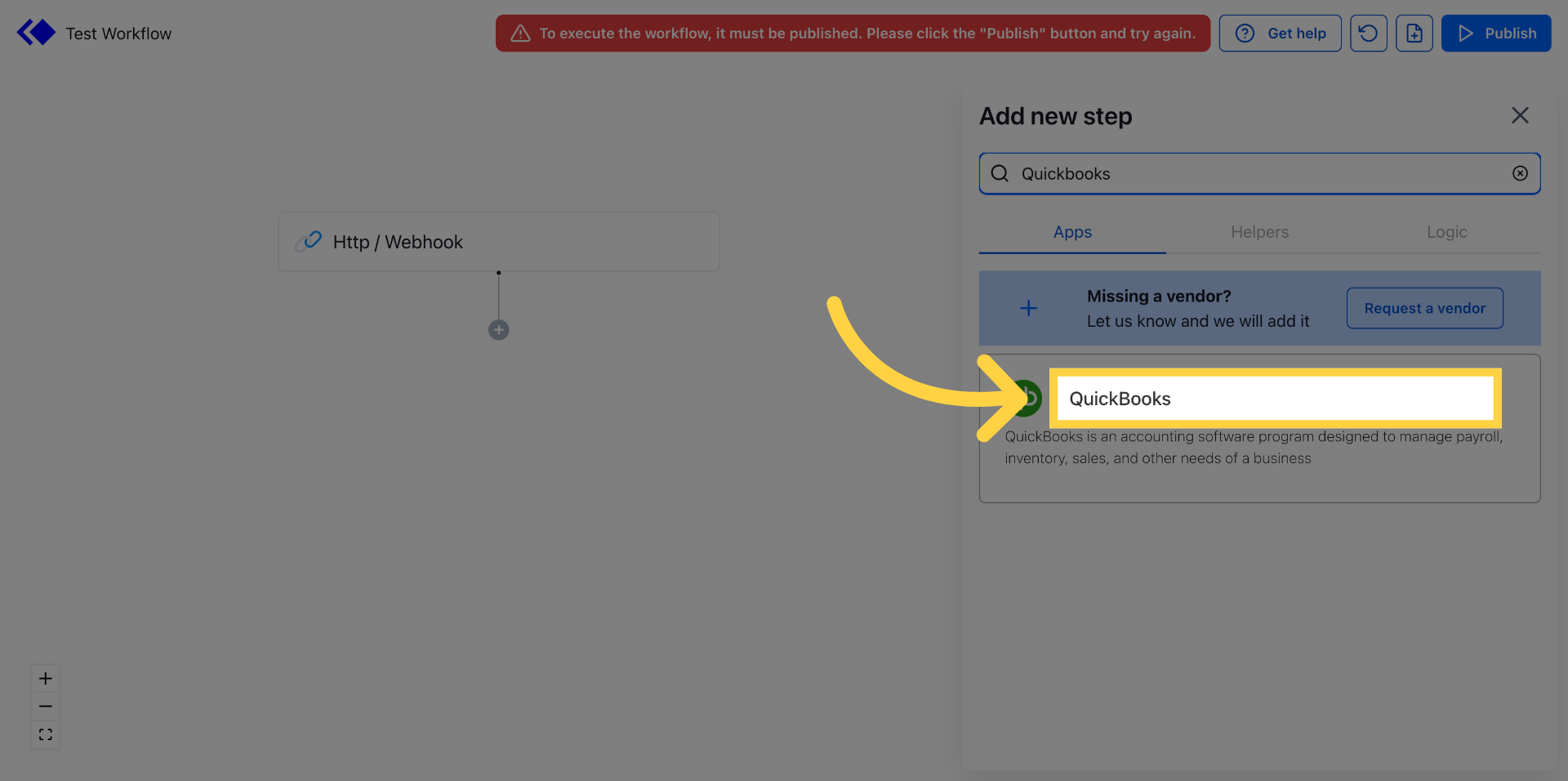Screen dimensions: 1568x781
Task: Click the plus node below Http / Webhook
Action: (498, 330)
